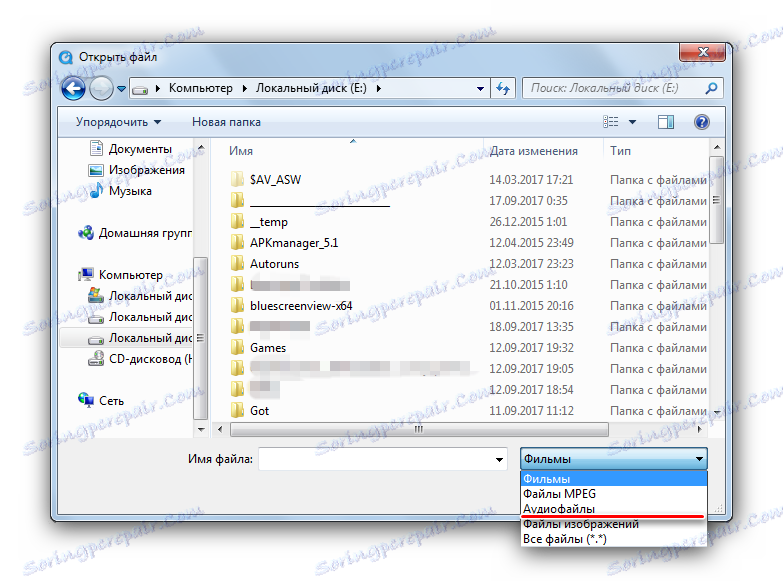Sort by the Тип column header

coord(620,151)
